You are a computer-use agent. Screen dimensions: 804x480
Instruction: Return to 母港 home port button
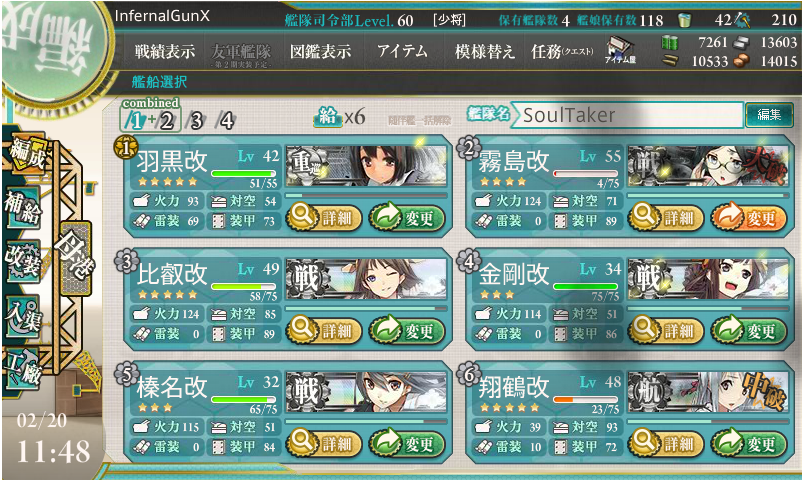(75, 258)
